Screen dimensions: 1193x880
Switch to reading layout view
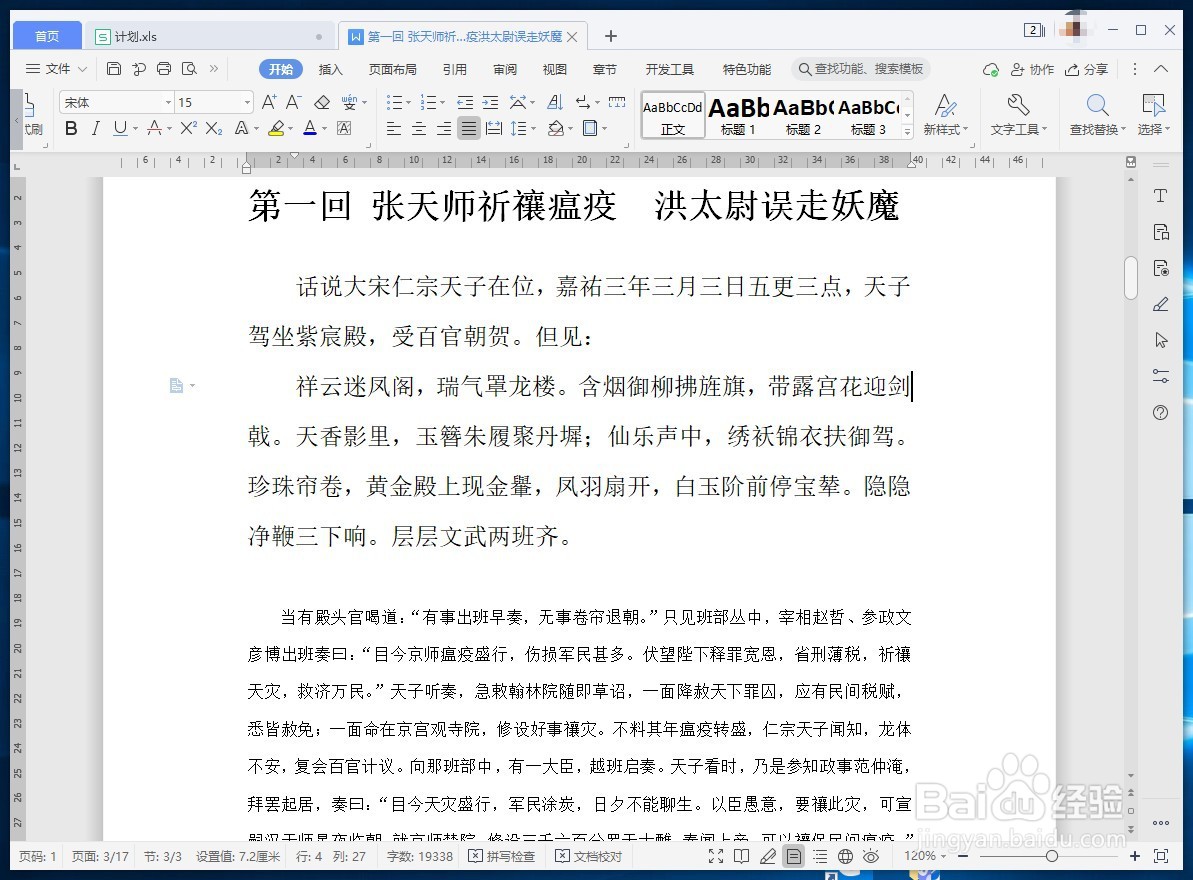(742, 856)
